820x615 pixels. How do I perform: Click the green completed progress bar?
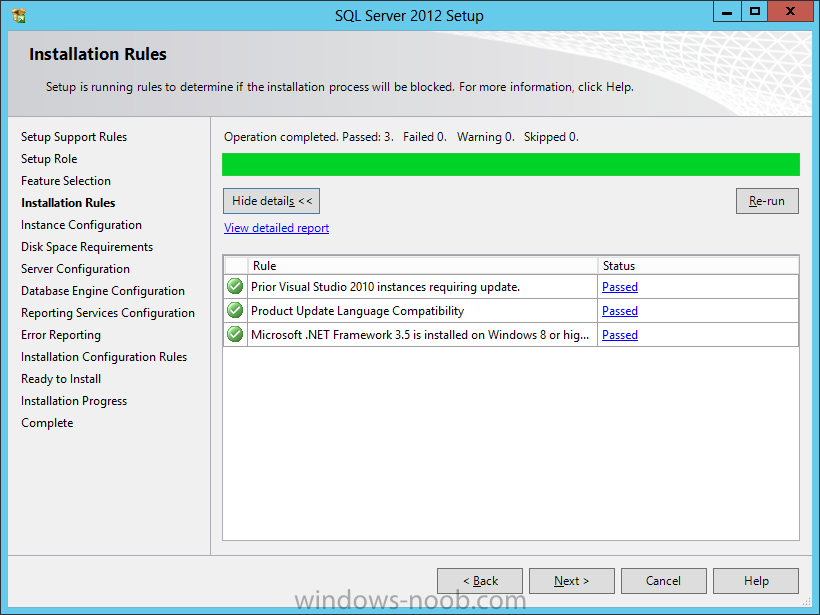(x=511, y=164)
